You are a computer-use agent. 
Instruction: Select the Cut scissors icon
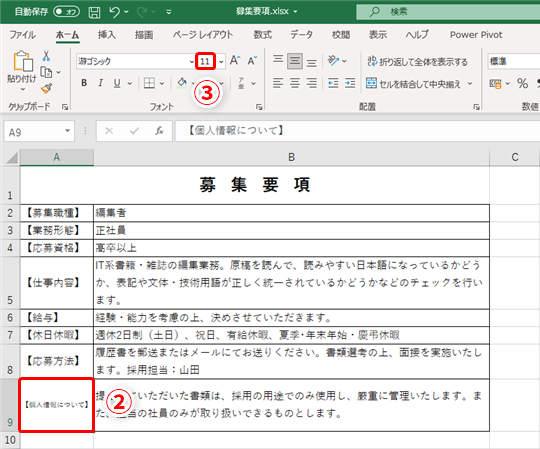(46, 56)
